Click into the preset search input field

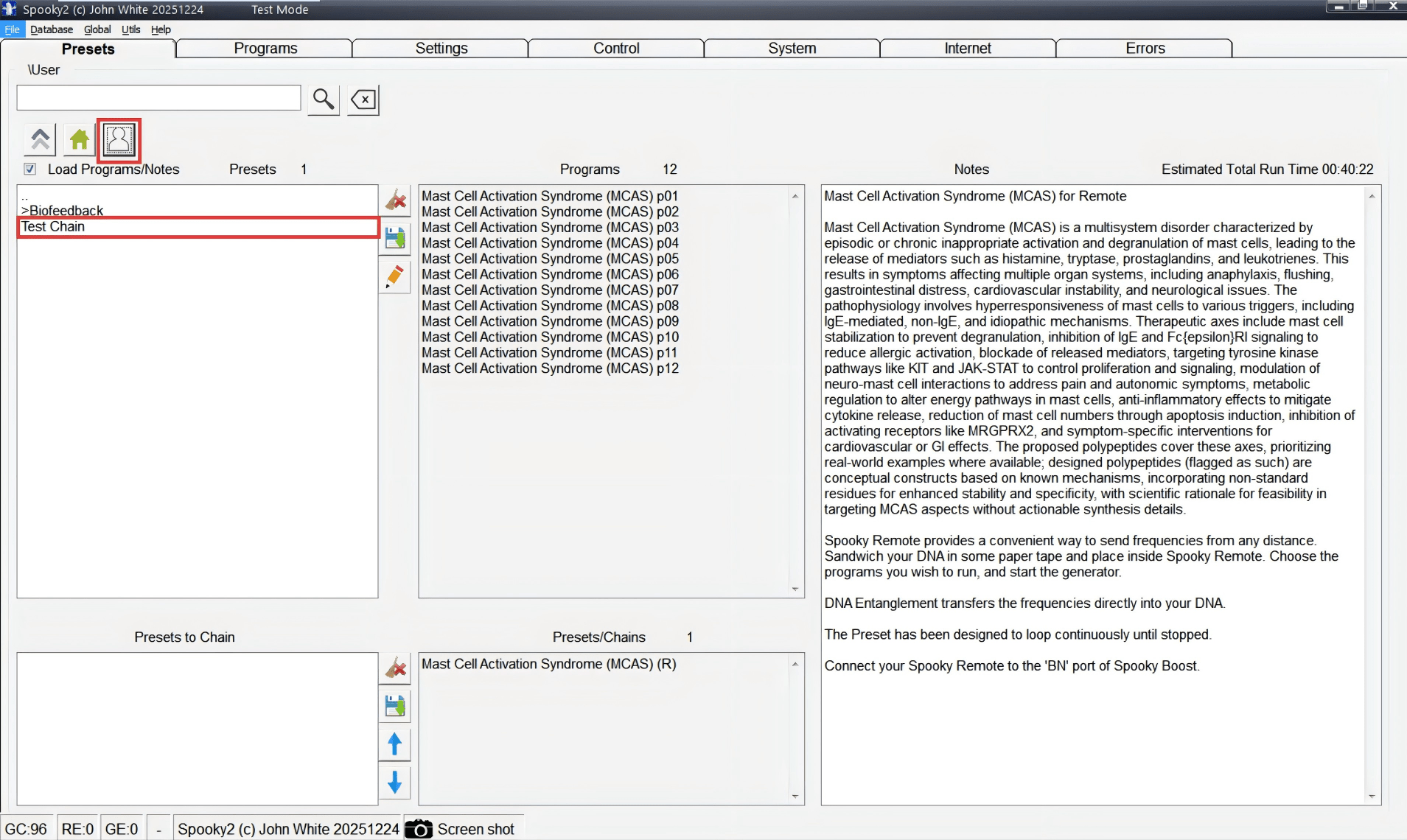click(x=158, y=98)
